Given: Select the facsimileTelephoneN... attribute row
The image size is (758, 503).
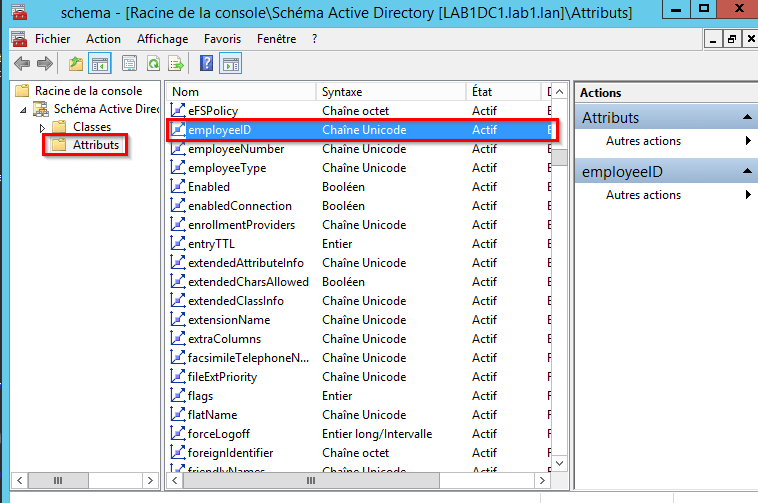Looking at the screenshot, I should coord(361,358).
